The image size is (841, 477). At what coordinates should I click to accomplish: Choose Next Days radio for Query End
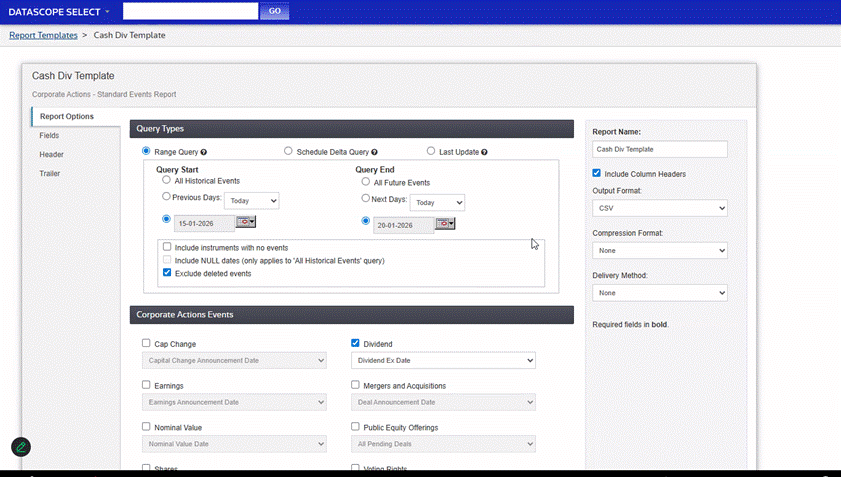365,198
